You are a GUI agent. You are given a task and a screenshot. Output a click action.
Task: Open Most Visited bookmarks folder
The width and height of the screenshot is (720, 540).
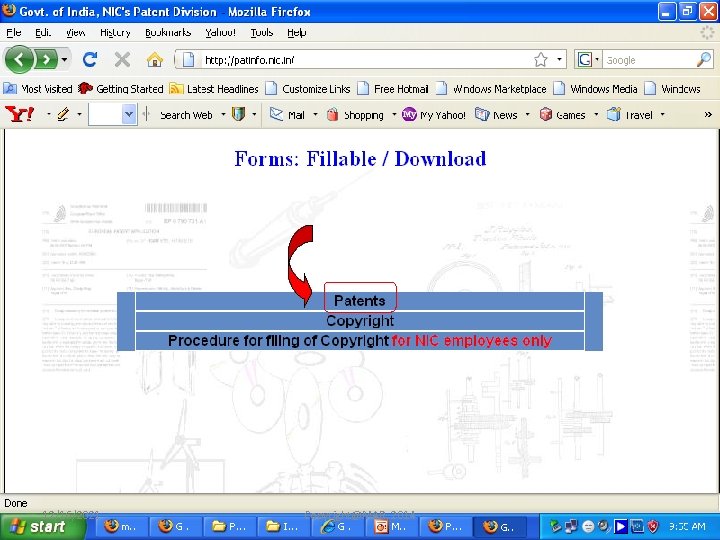pyautogui.click(x=38, y=89)
